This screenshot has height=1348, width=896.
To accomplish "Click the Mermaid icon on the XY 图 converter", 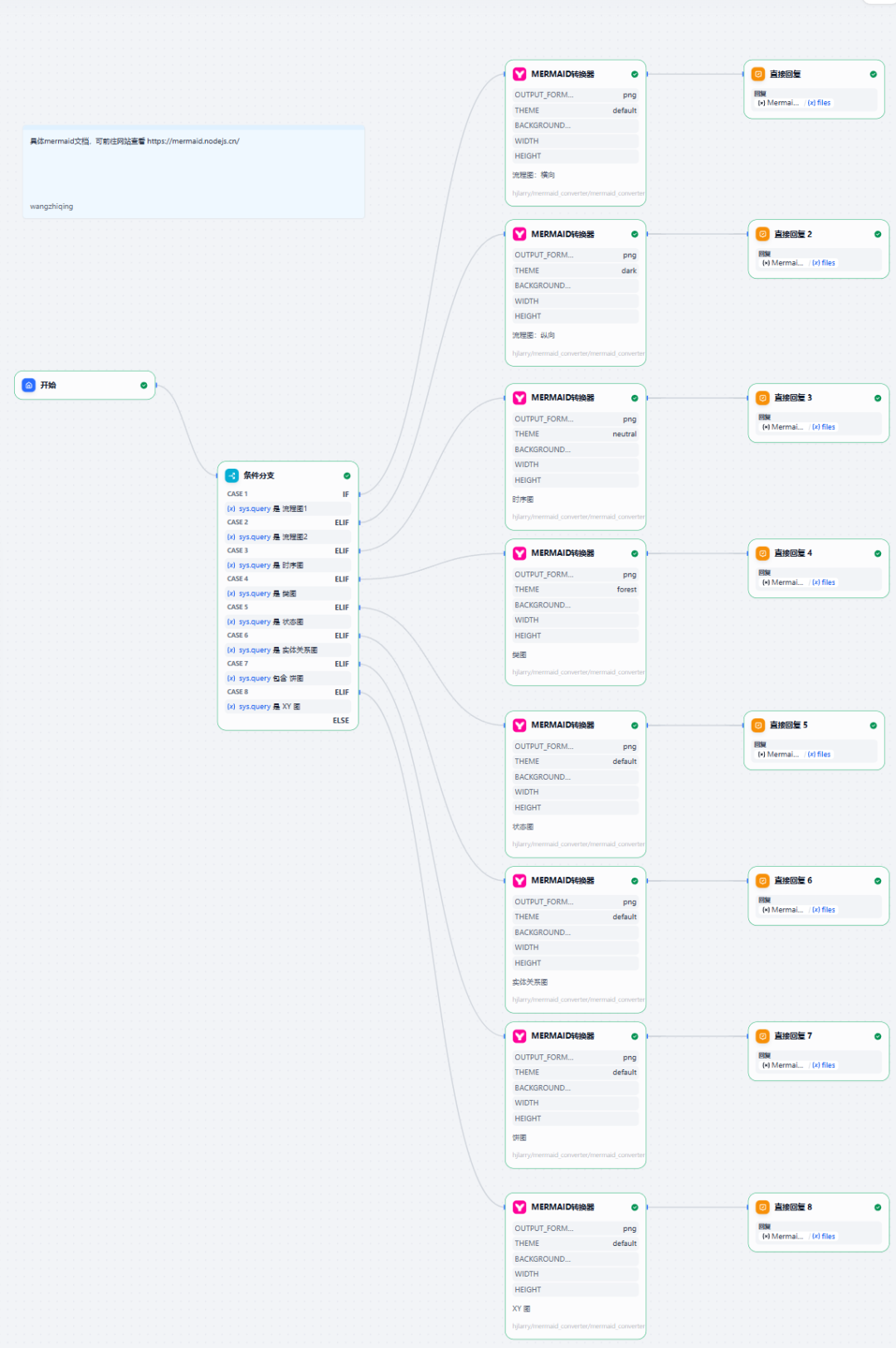I will (519, 1207).
